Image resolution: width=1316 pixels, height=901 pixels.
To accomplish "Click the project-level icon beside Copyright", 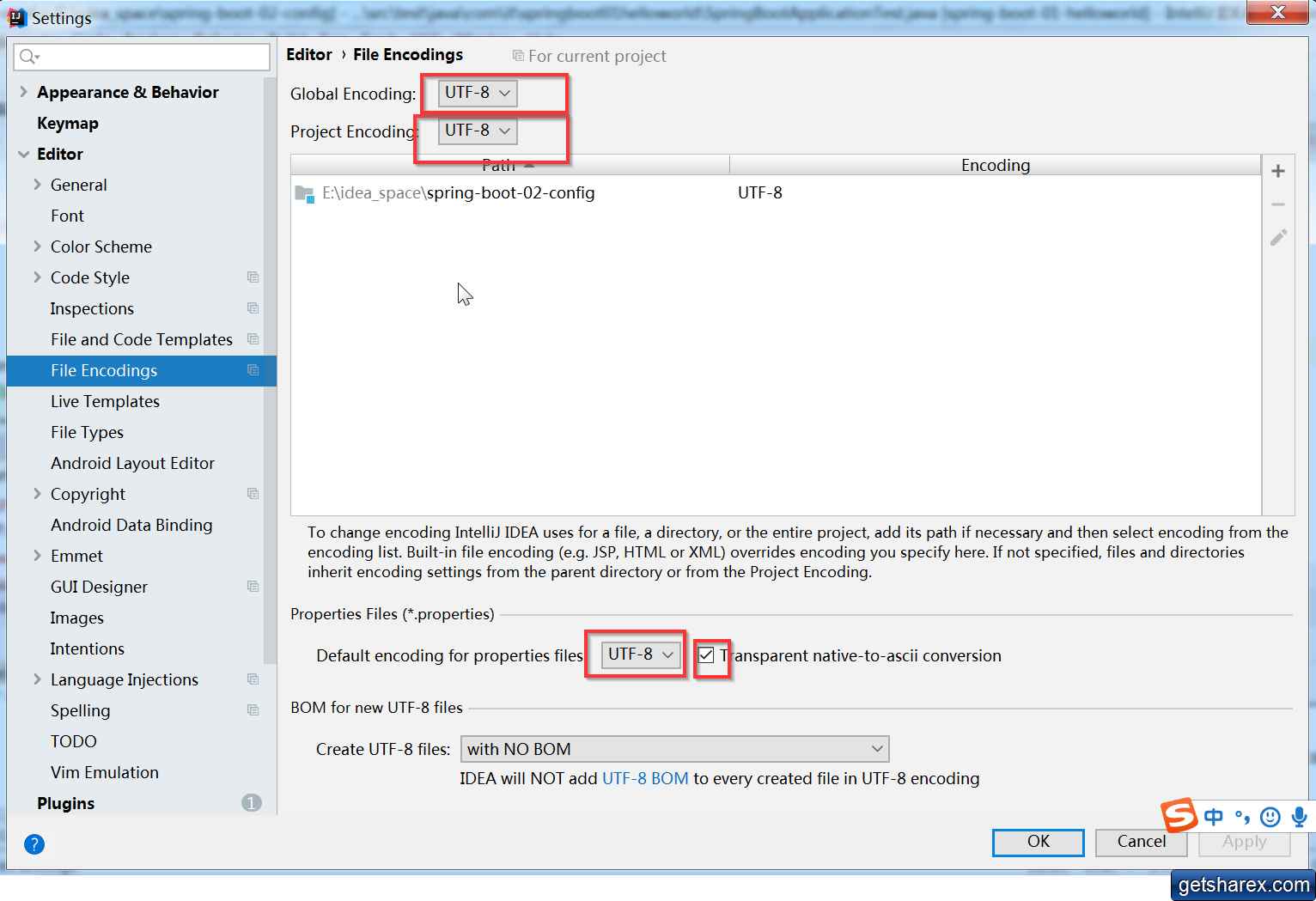I will point(253,494).
